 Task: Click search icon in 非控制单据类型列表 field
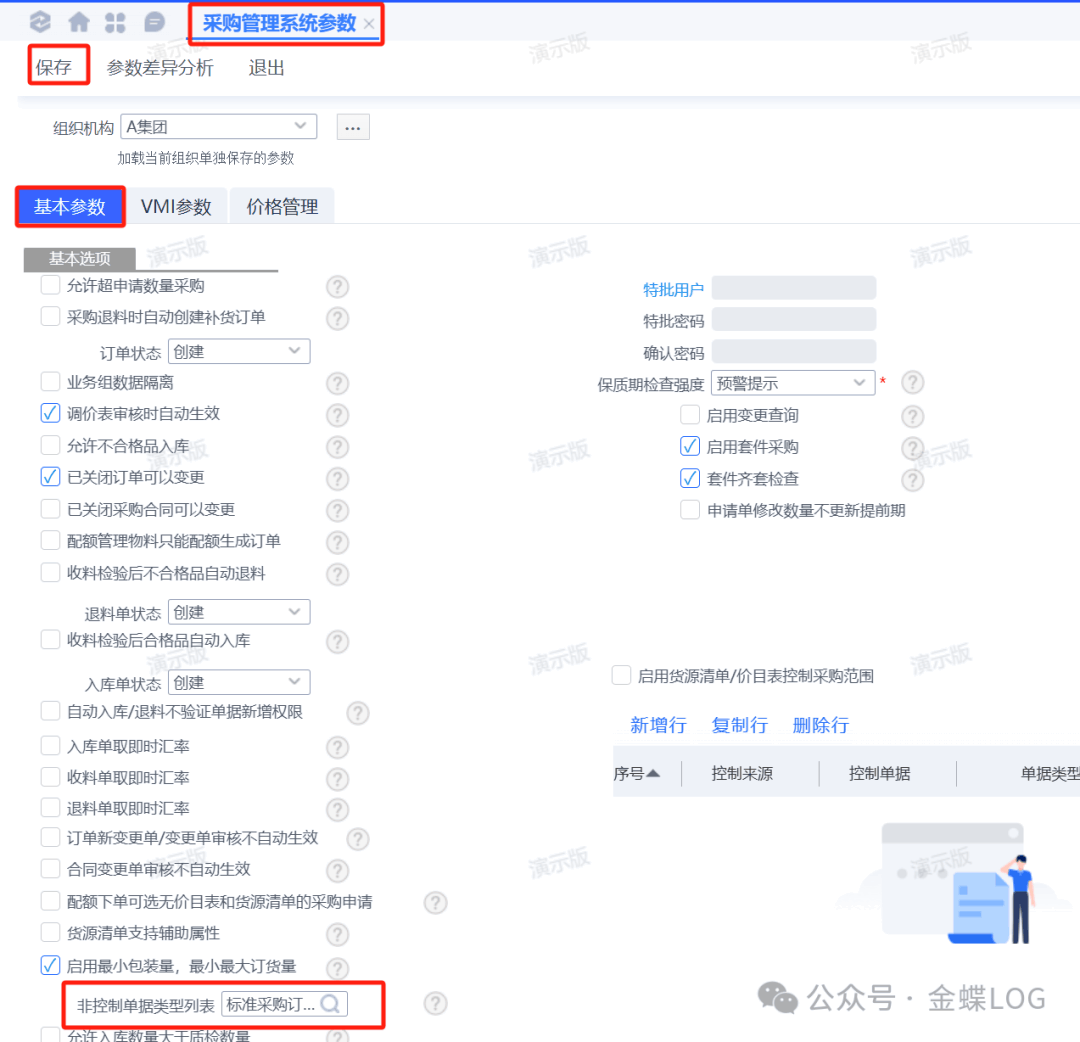[x=331, y=1004]
